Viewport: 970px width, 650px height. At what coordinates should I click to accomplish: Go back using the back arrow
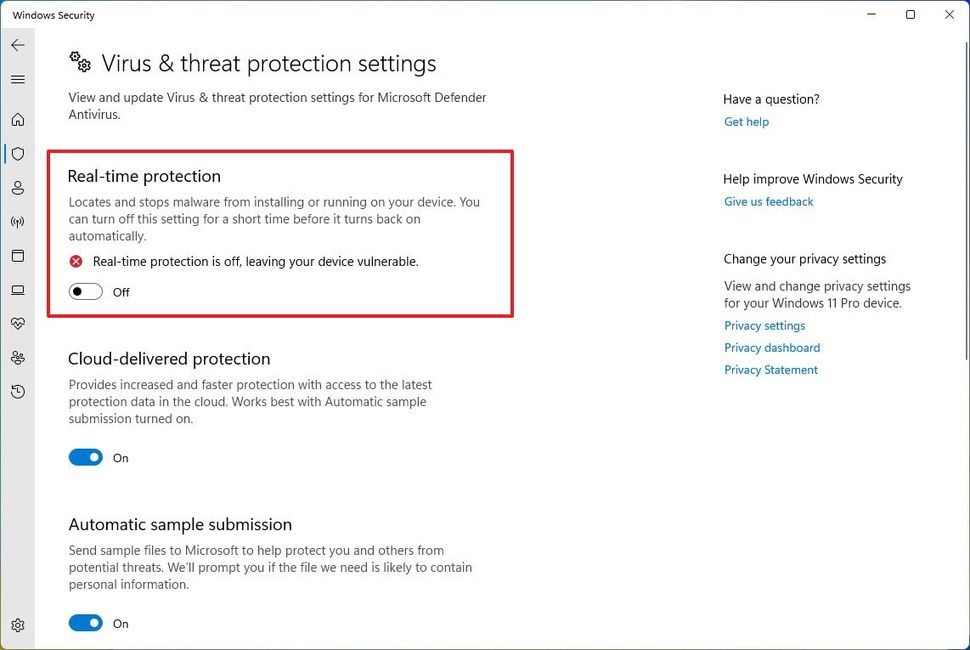click(18, 44)
